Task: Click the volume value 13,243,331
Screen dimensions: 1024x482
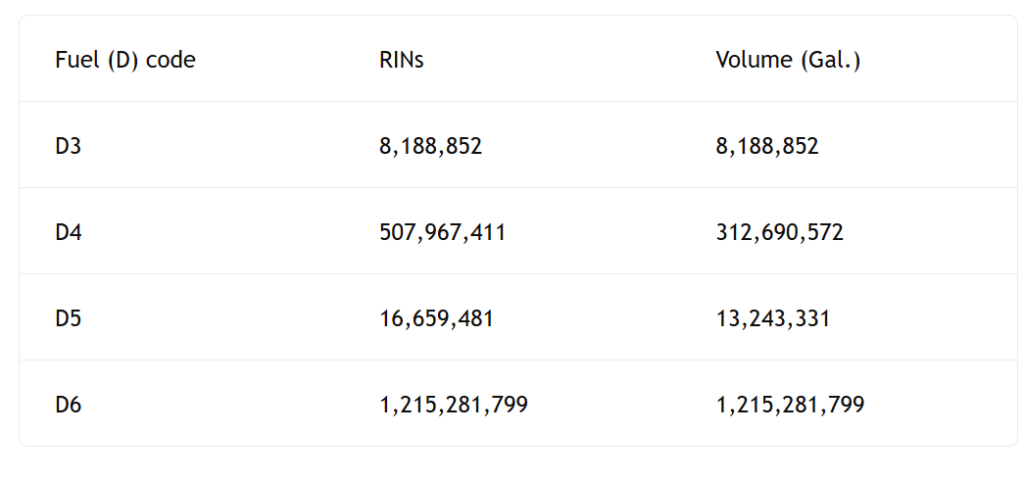Action: point(772,319)
